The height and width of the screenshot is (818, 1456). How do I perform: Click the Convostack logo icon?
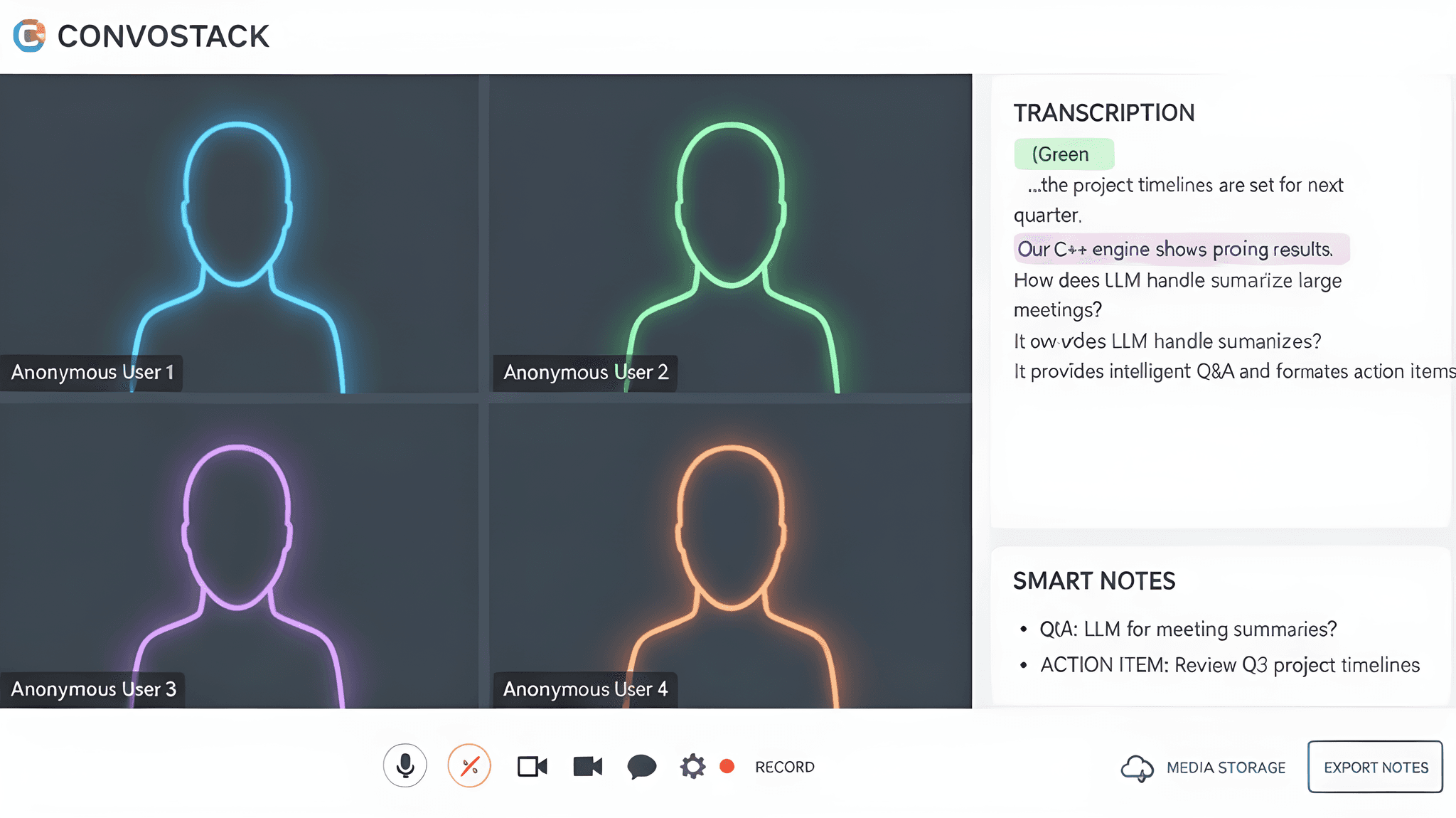pyautogui.click(x=29, y=36)
